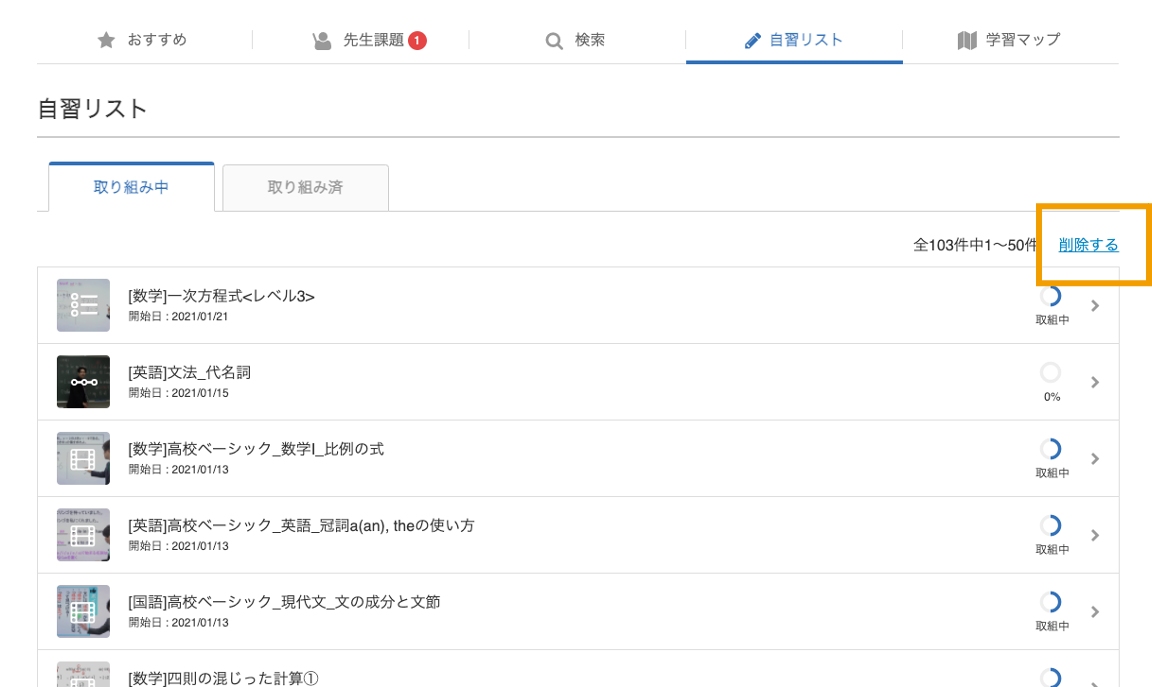
Task: Click the 削除する link
Action: pos(1088,245)
